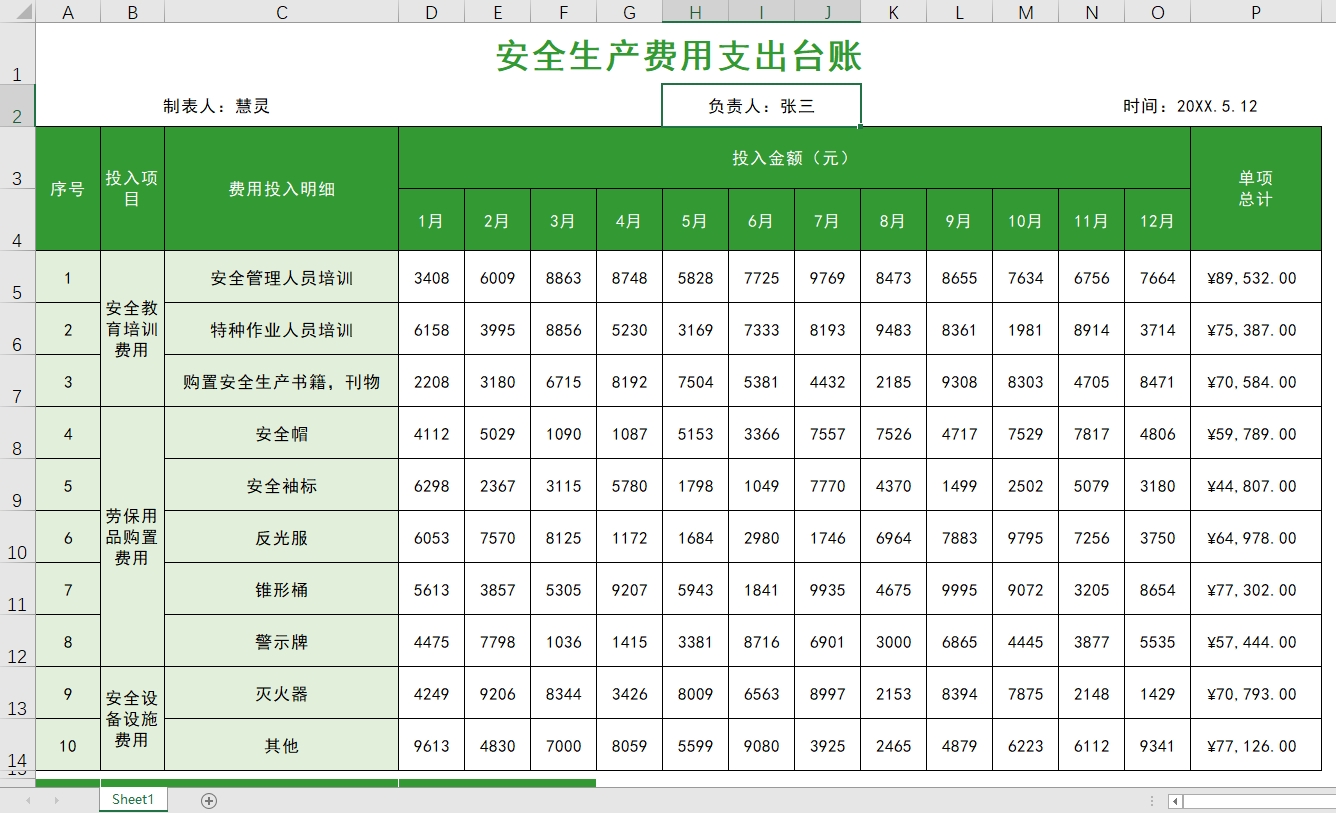Select column P header

point(1255,12)
